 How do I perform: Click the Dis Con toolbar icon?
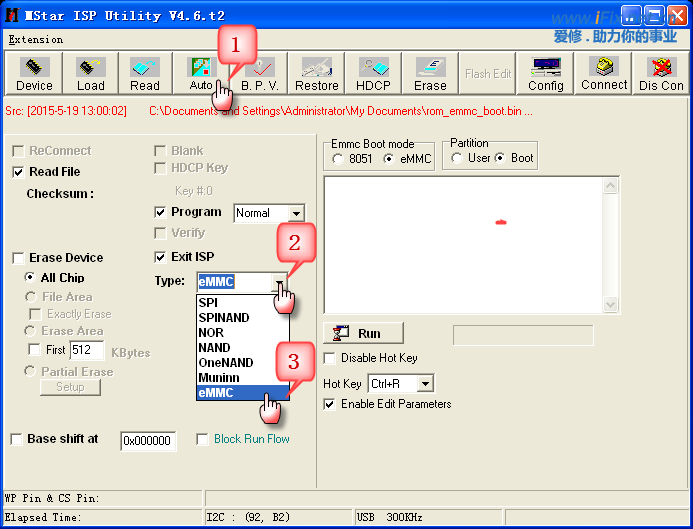click(x=661, y=74)
